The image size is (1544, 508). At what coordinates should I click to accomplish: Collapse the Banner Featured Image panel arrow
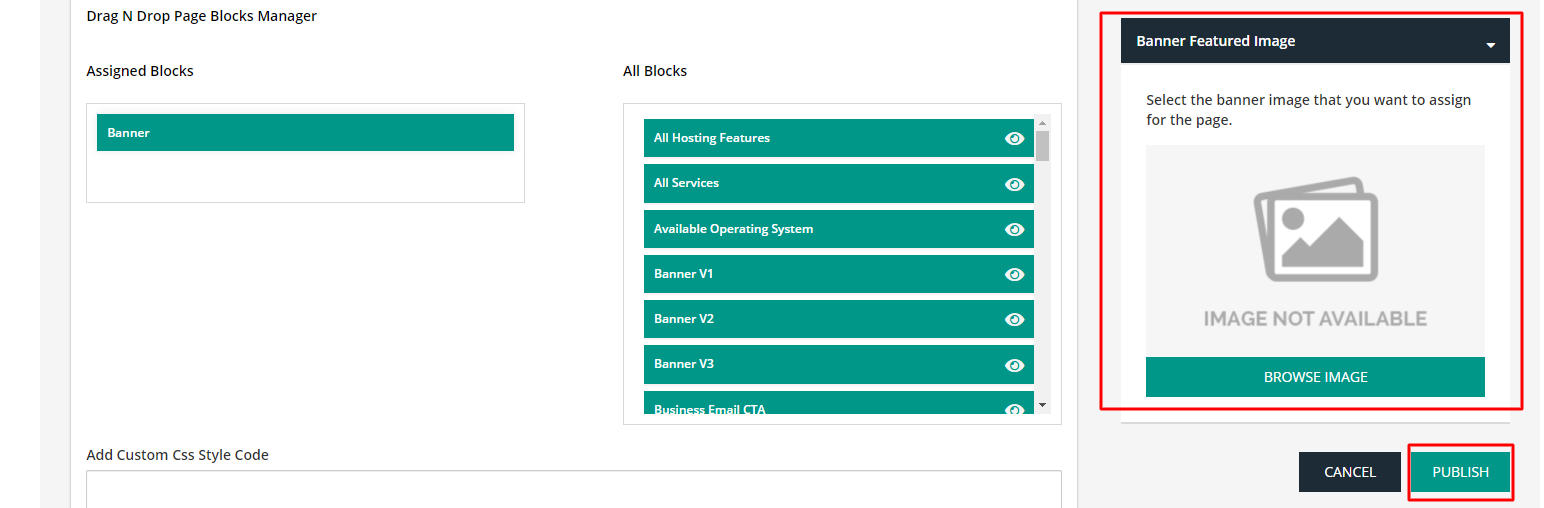(1490, 46)
